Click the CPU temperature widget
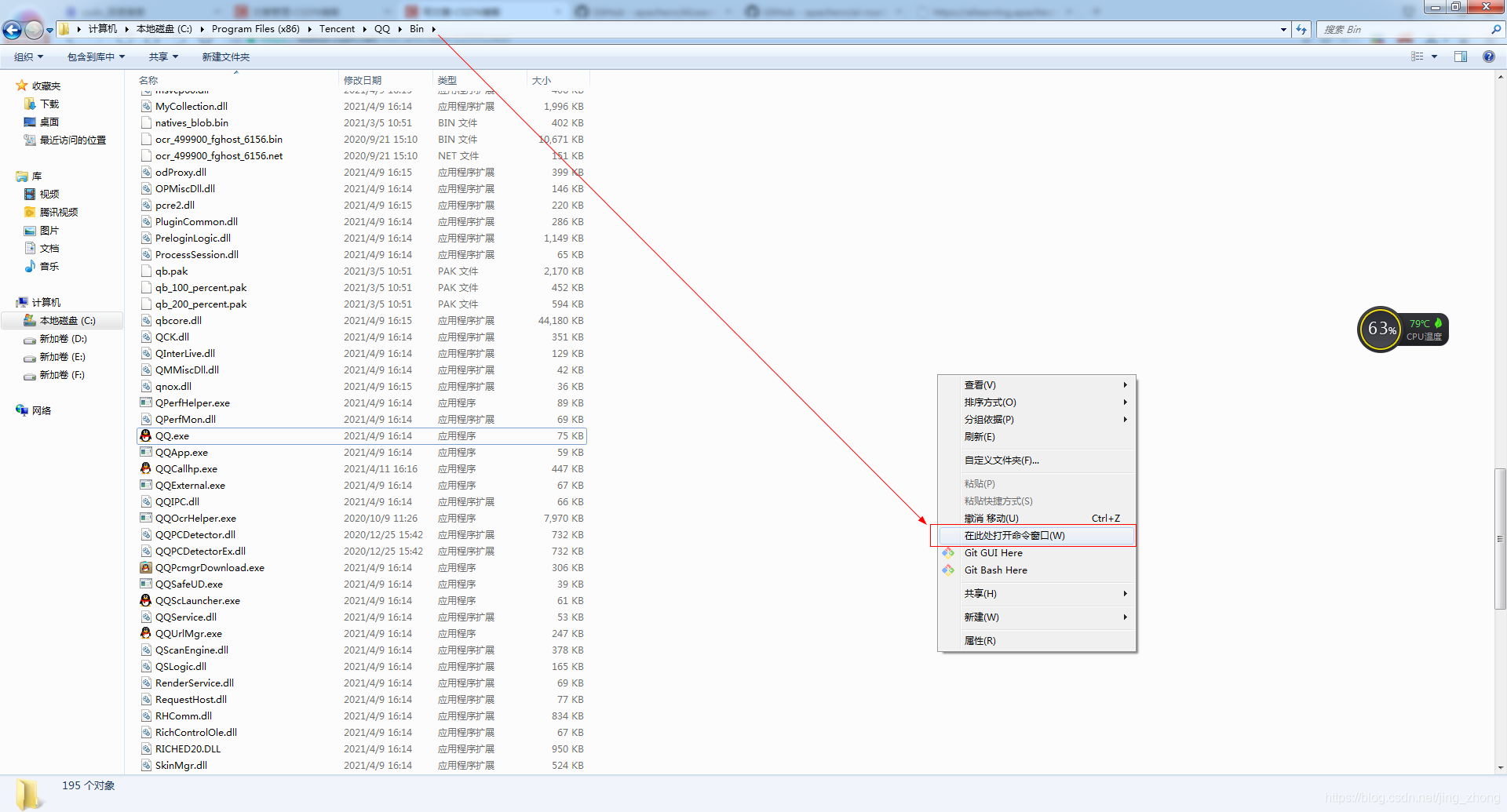 1403,329
